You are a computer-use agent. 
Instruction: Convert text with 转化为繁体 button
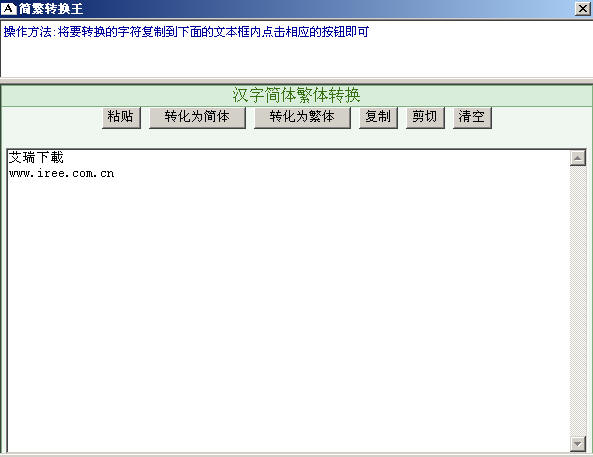click(x=302, y=118)
